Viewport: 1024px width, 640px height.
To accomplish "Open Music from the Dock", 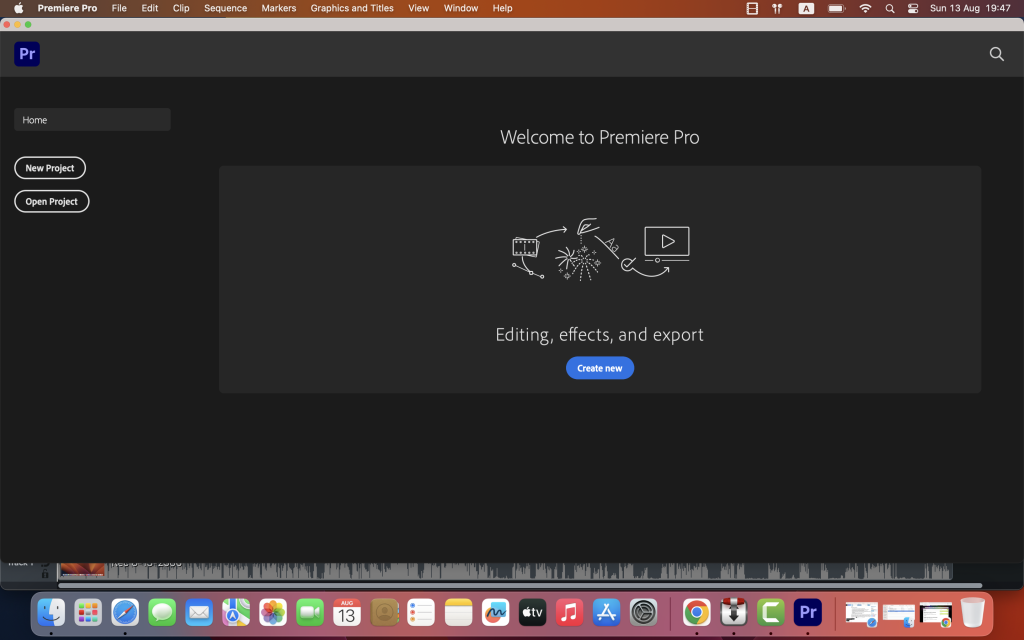I will pyautogui.click(x=569, y=613).
